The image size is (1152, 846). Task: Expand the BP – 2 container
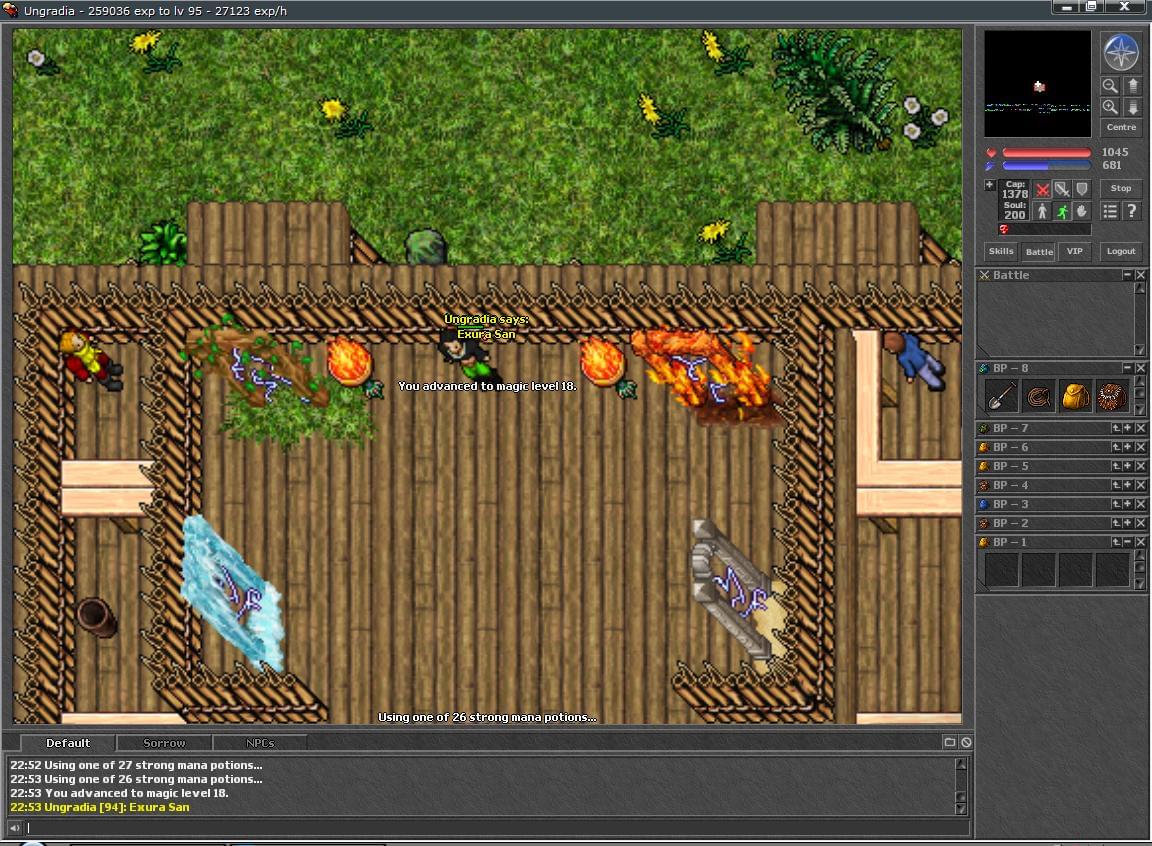(1128, 524)
